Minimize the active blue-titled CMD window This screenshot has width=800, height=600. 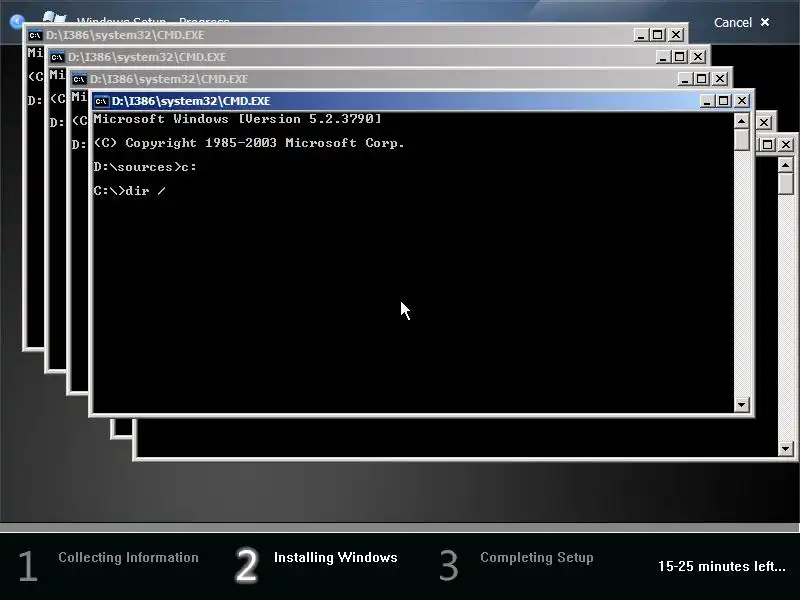(707, 101)
